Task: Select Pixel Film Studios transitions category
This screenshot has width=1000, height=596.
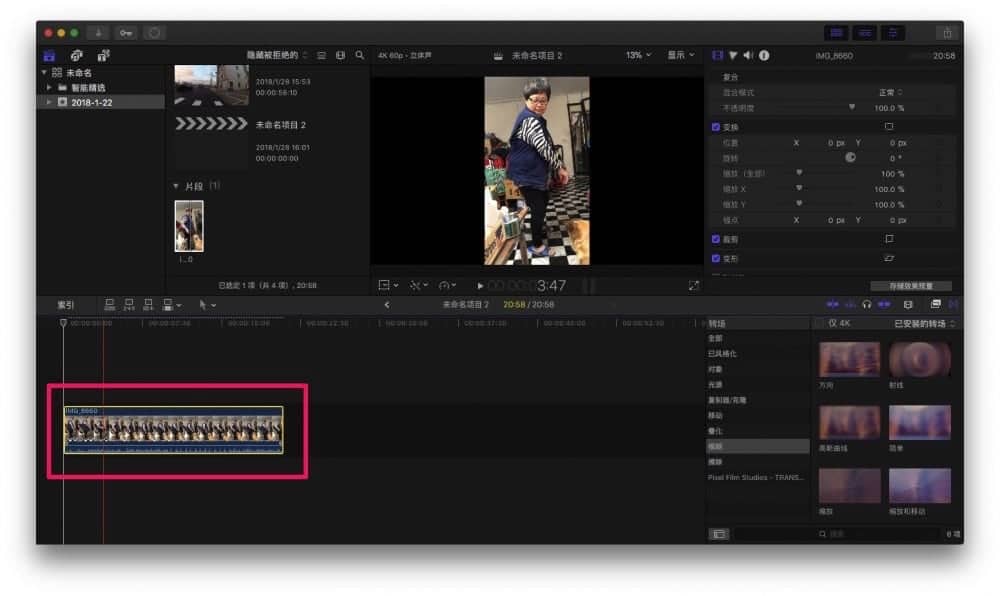Action: pos(755,477)
